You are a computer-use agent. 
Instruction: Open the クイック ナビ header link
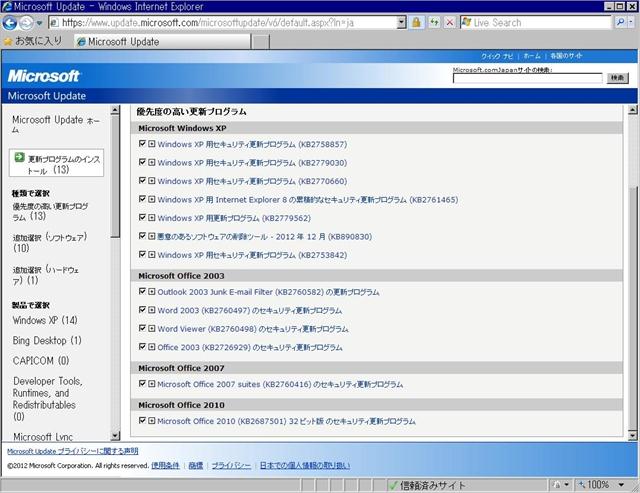[497, 56]
